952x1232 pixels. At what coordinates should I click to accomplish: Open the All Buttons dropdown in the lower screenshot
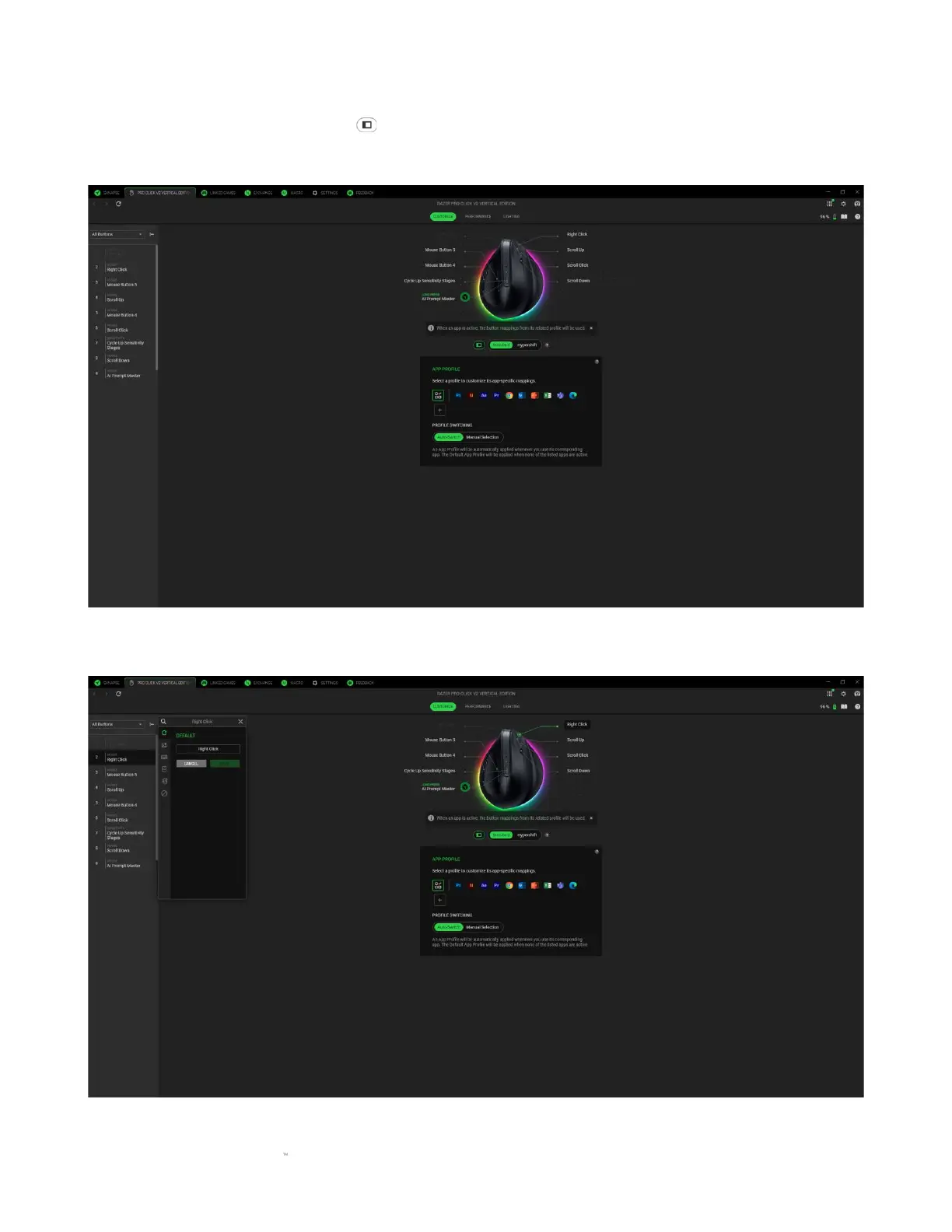[117, 724]
